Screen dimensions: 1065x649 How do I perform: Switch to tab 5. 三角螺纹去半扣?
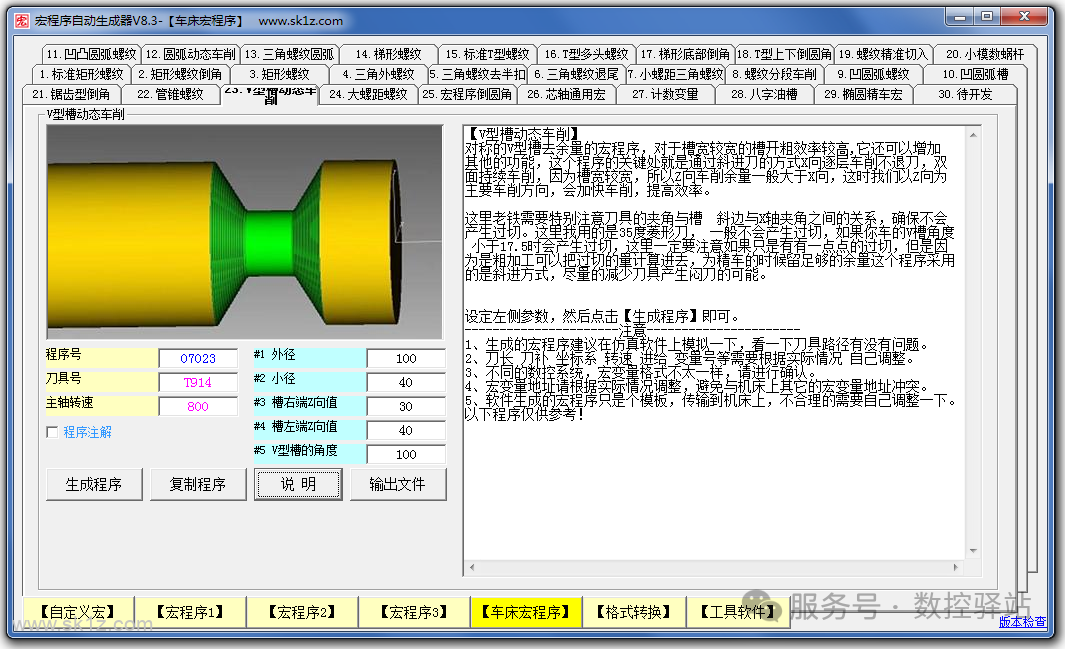point(477,74)
